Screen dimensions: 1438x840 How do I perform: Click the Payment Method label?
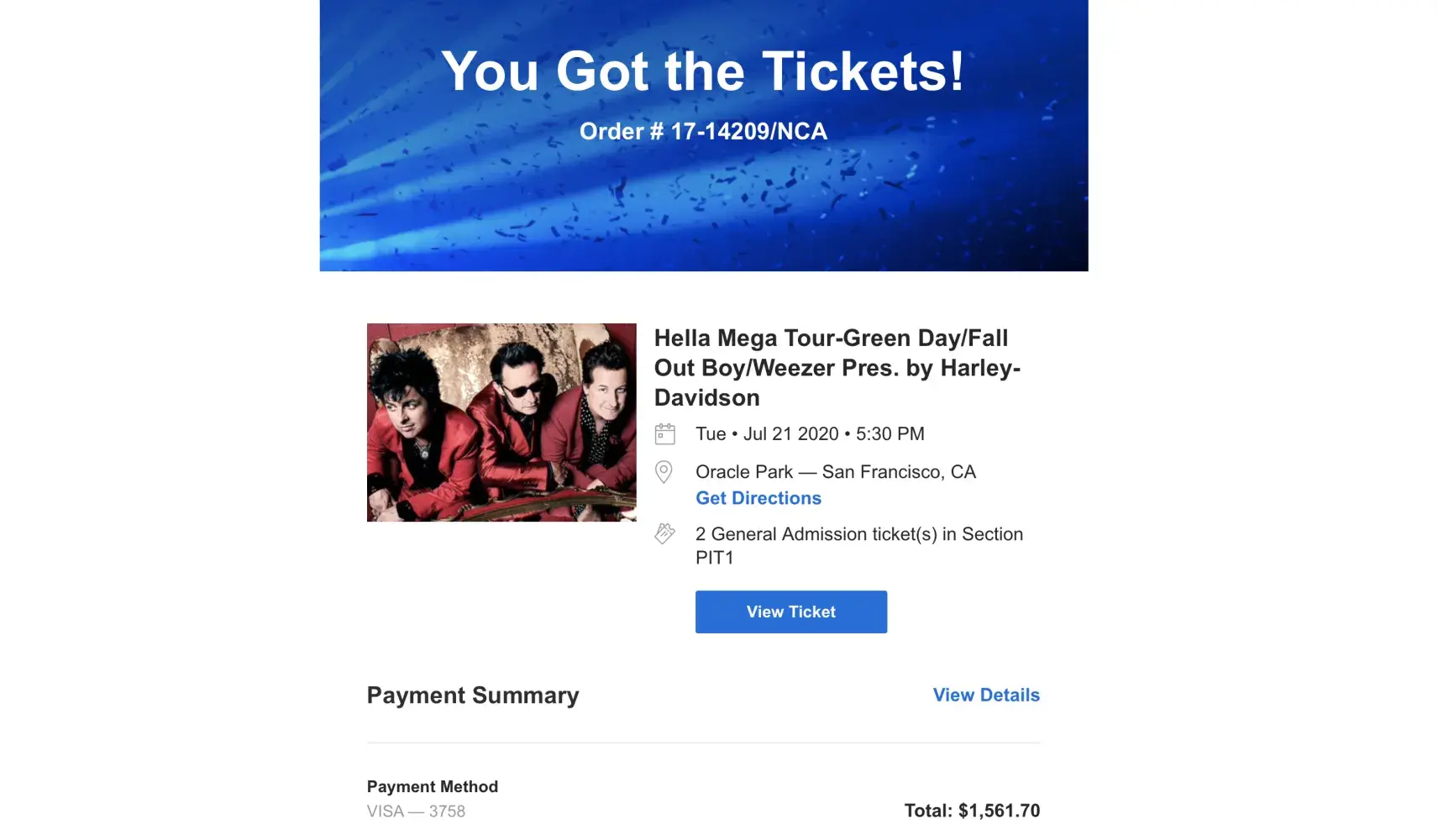pyautogui.click(x=433, y=787)
